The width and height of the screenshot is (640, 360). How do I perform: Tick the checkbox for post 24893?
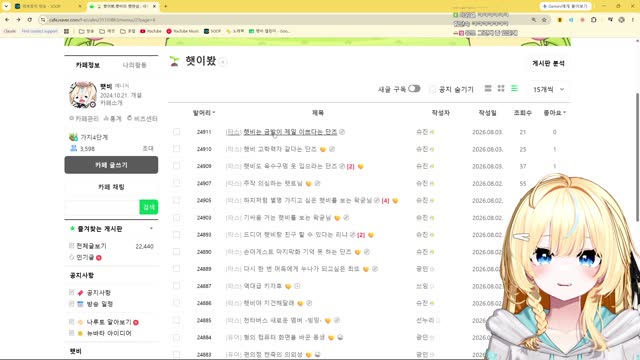coord(176,235)
